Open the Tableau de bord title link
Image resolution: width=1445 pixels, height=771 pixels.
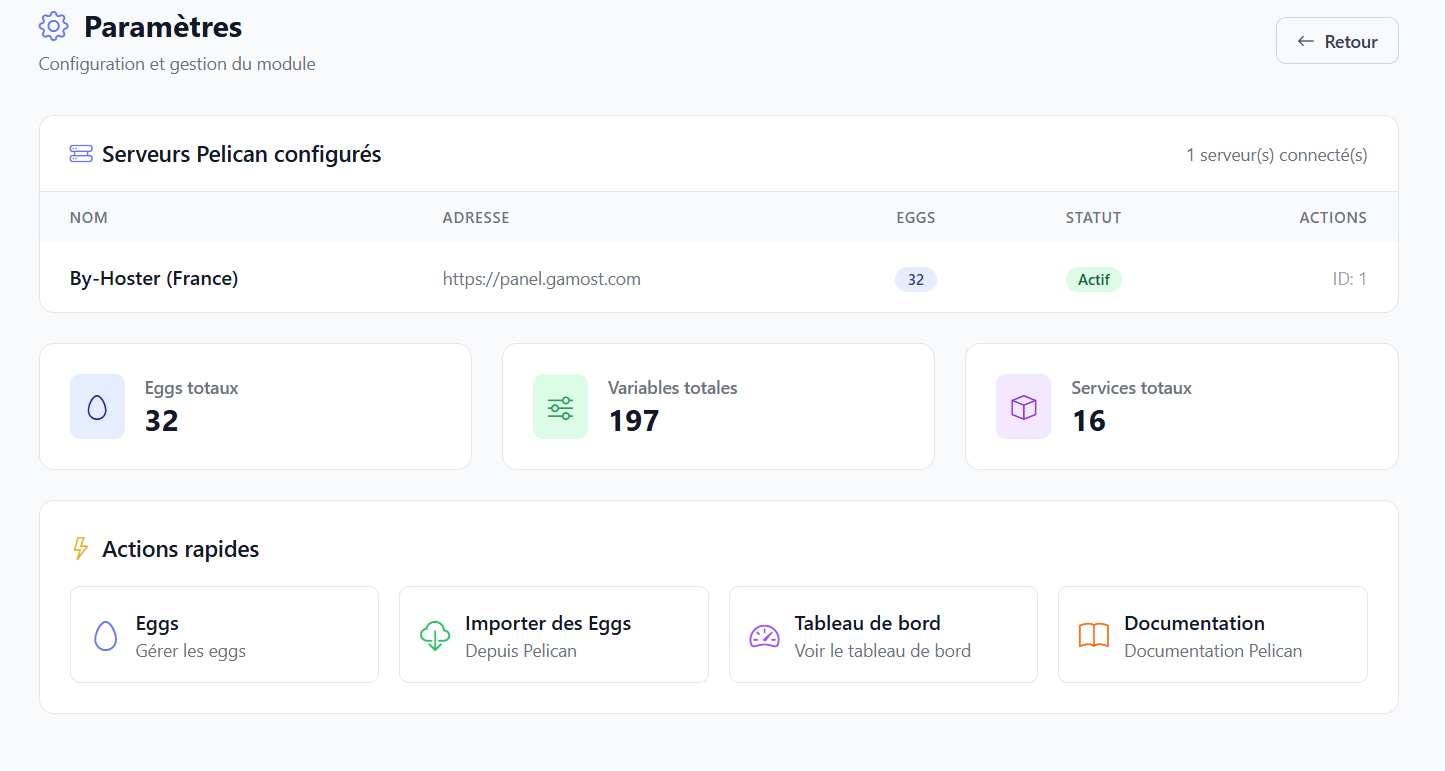867,624
